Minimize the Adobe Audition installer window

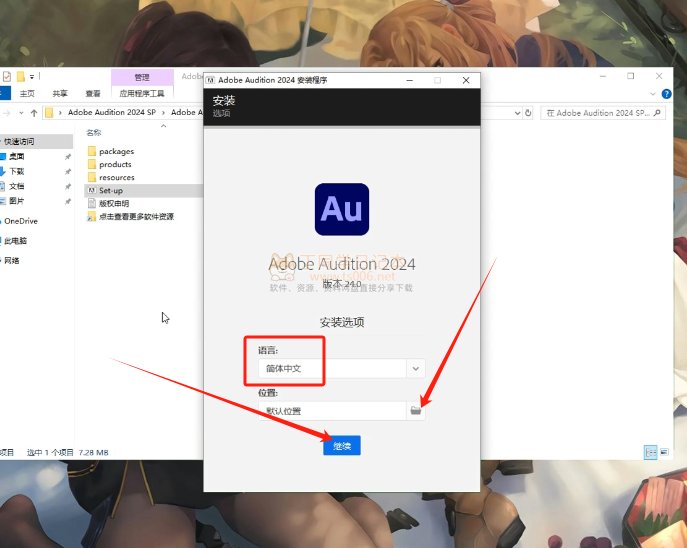tap(410, 80)
